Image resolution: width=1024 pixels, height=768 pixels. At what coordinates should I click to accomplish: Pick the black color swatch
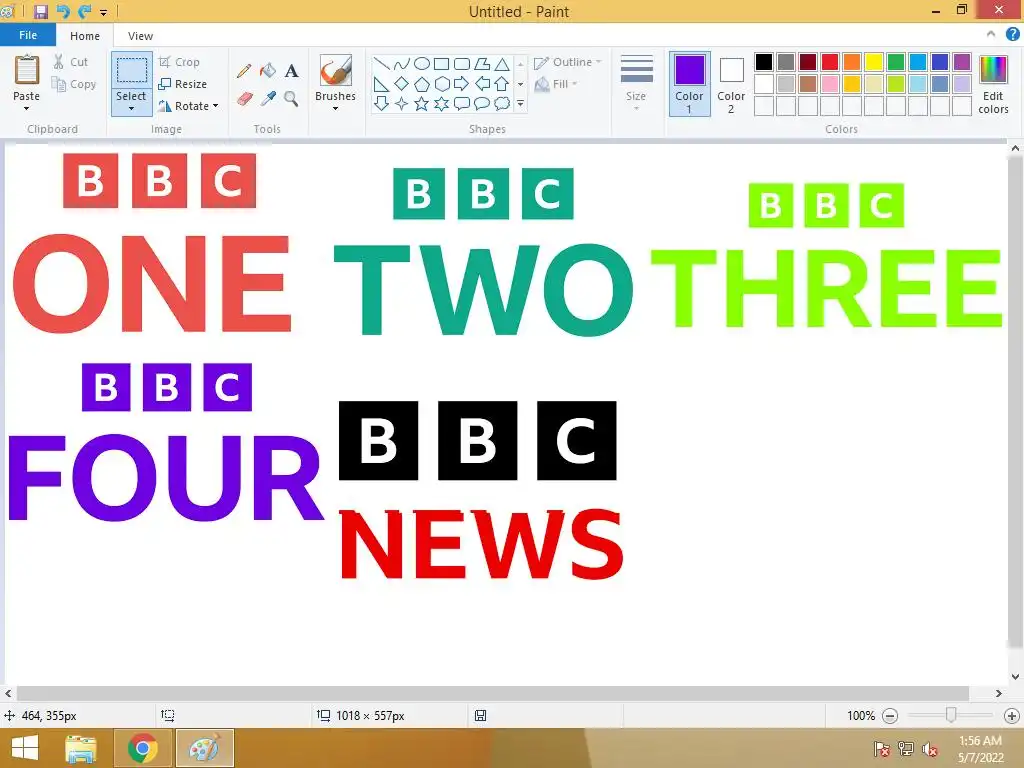(x=764, y=62)
